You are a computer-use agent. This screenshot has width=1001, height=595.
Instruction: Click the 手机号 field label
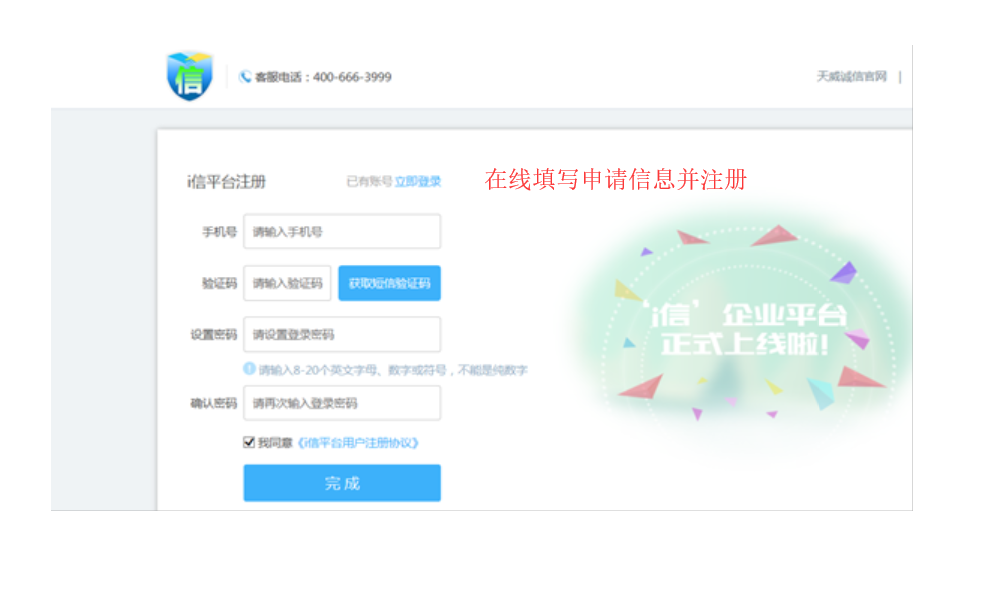[x=219, y=232]
